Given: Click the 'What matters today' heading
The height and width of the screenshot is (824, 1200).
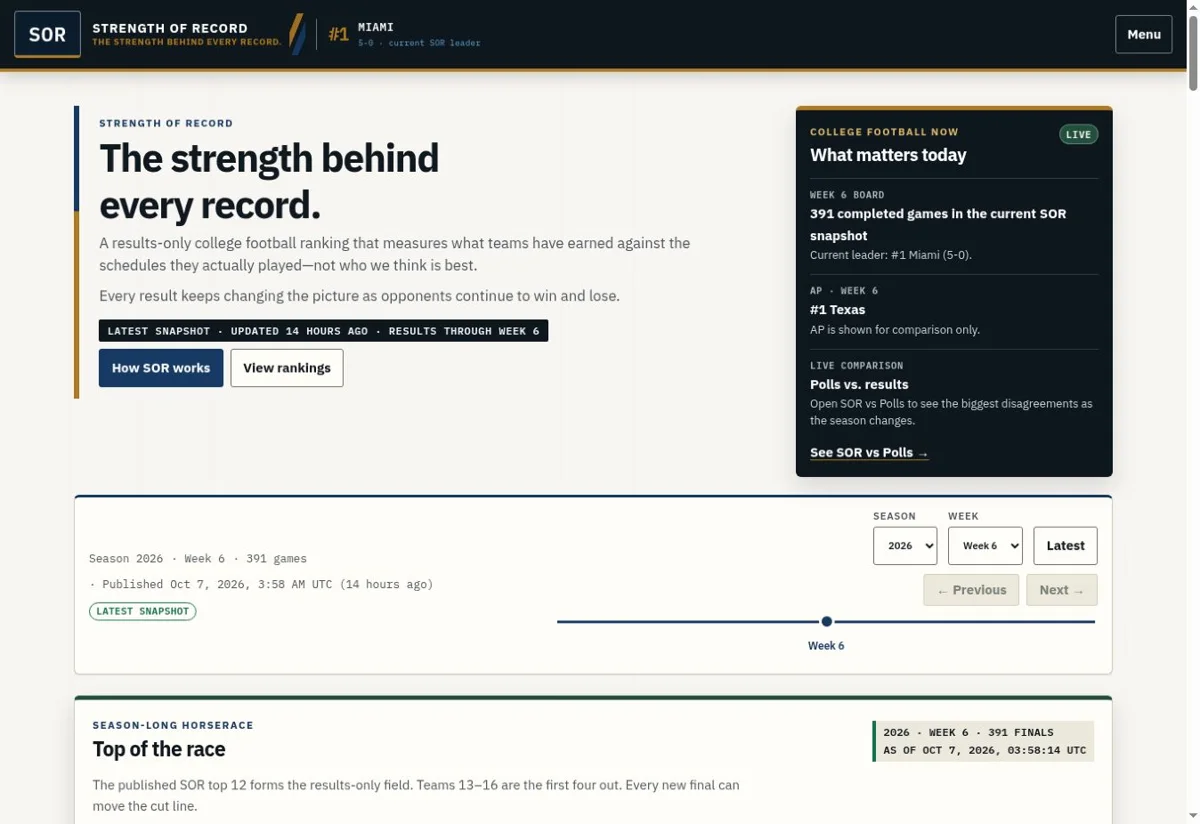Looking at the screenshot, I should (x=888, y=155).
